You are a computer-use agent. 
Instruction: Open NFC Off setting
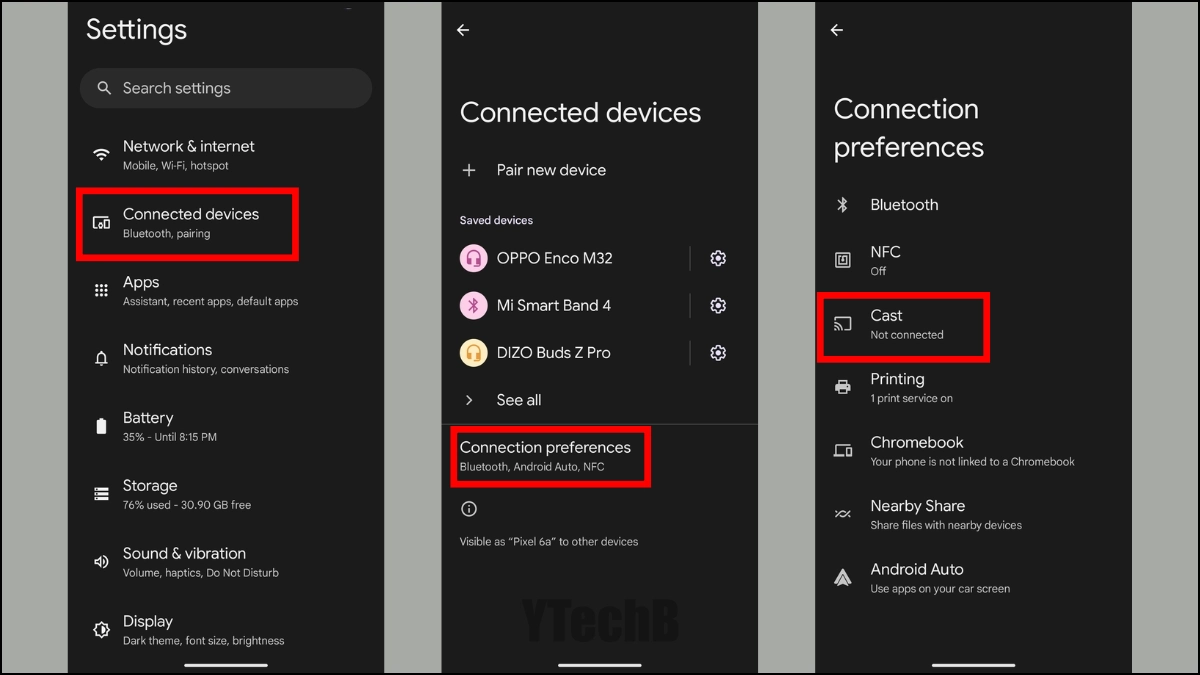tap(973, 260)
